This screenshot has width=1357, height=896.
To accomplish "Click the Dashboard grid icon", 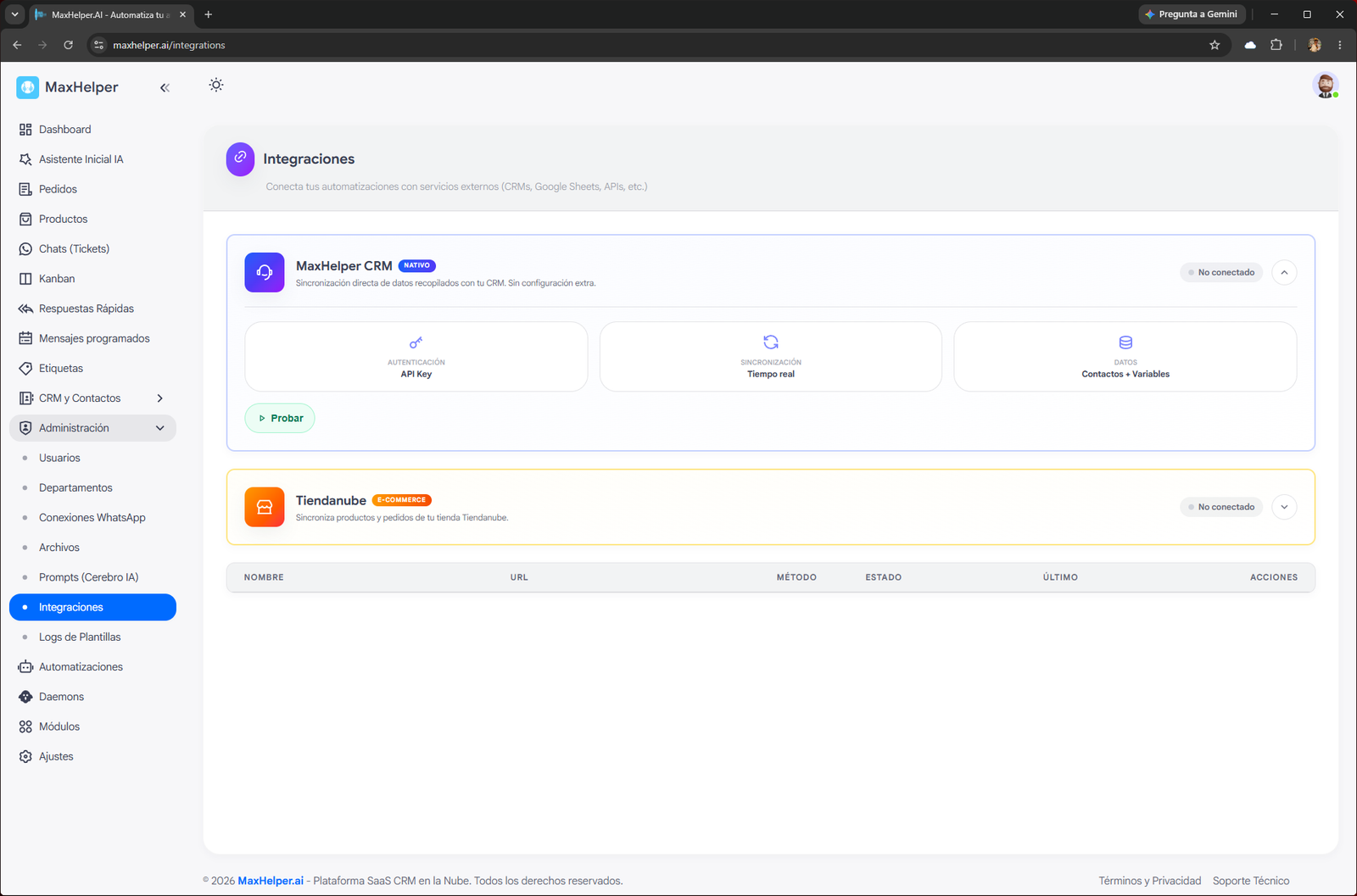I will pos(25,130).
